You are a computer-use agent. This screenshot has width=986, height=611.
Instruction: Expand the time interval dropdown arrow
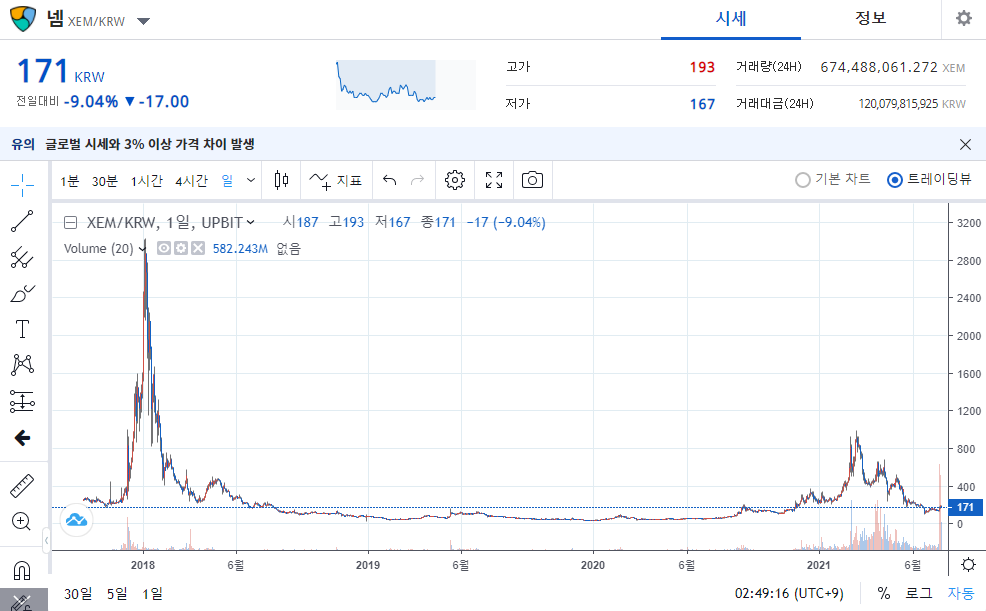point(250,180)
